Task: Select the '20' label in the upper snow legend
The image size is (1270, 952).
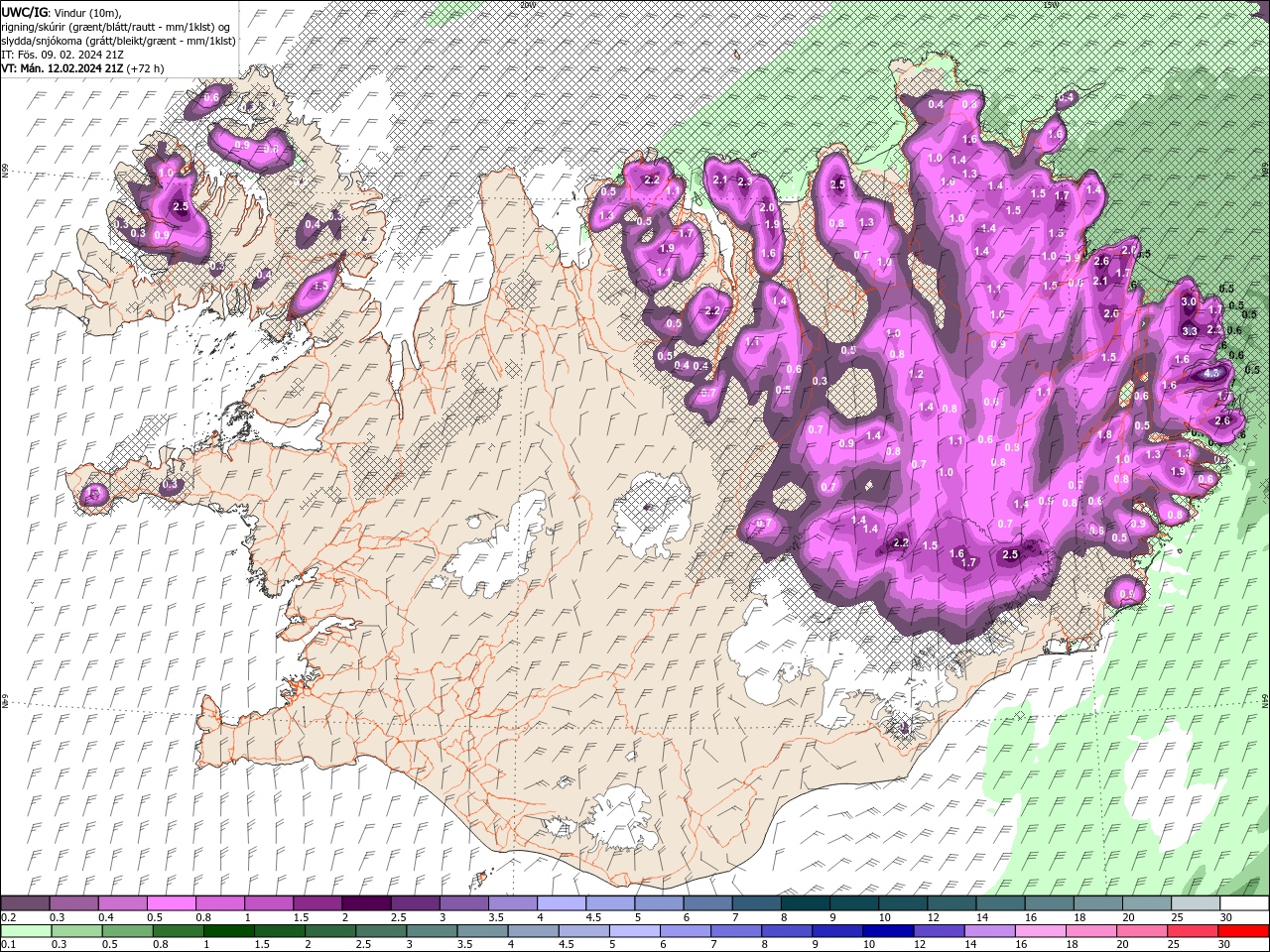Action: pyautogui.click(x=1130, y=917)
